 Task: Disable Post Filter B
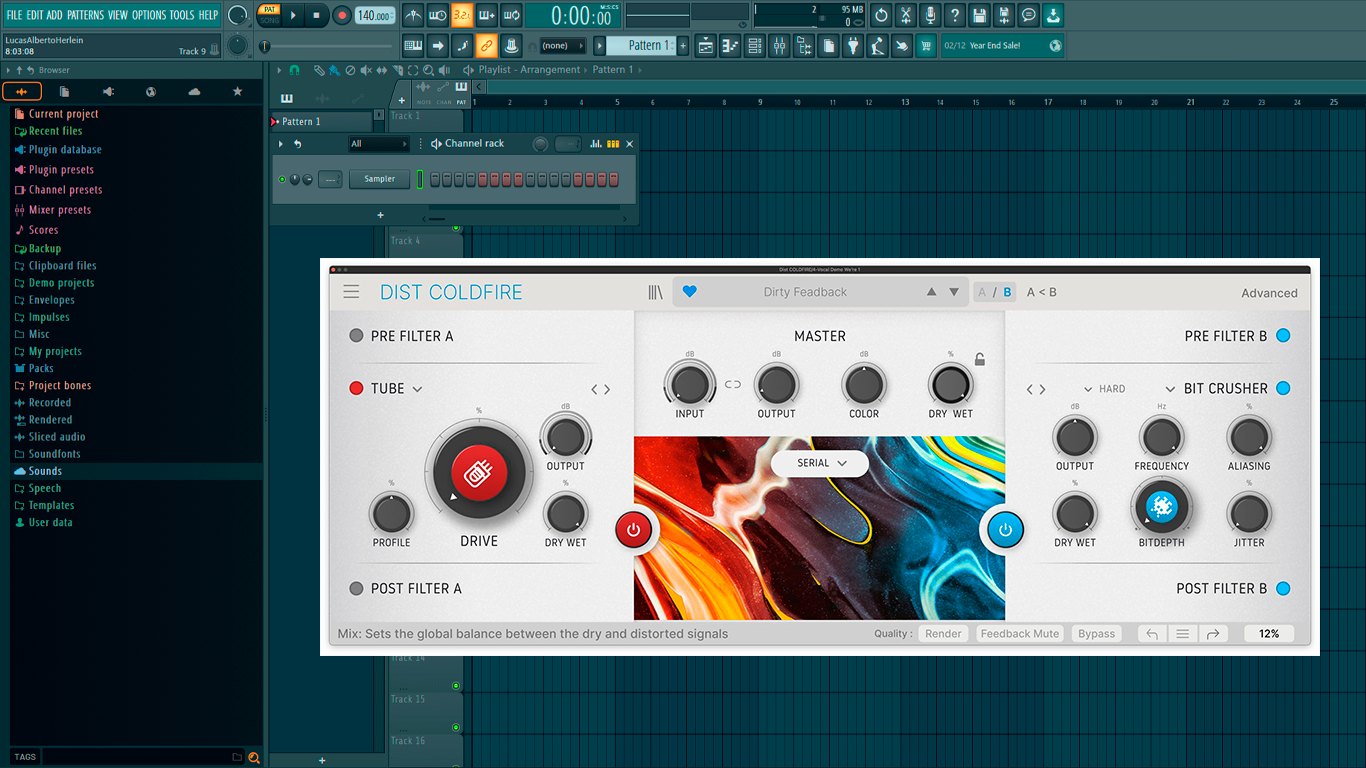(1283, 588)
